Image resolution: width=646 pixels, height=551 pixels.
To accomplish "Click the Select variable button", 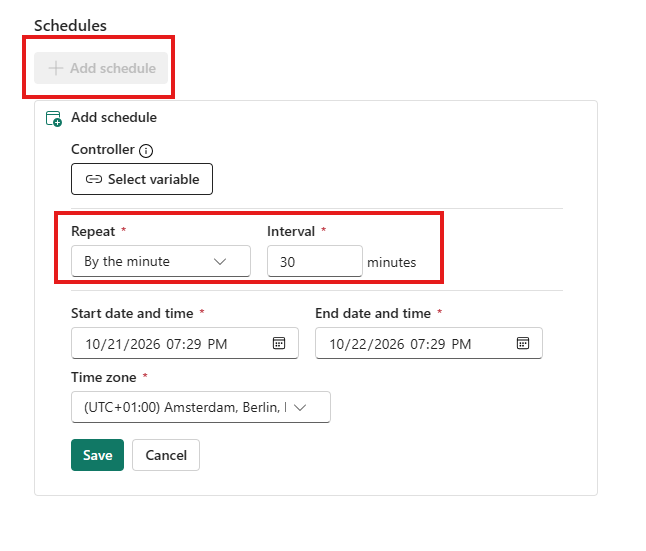I will click(x=142, y=179).
